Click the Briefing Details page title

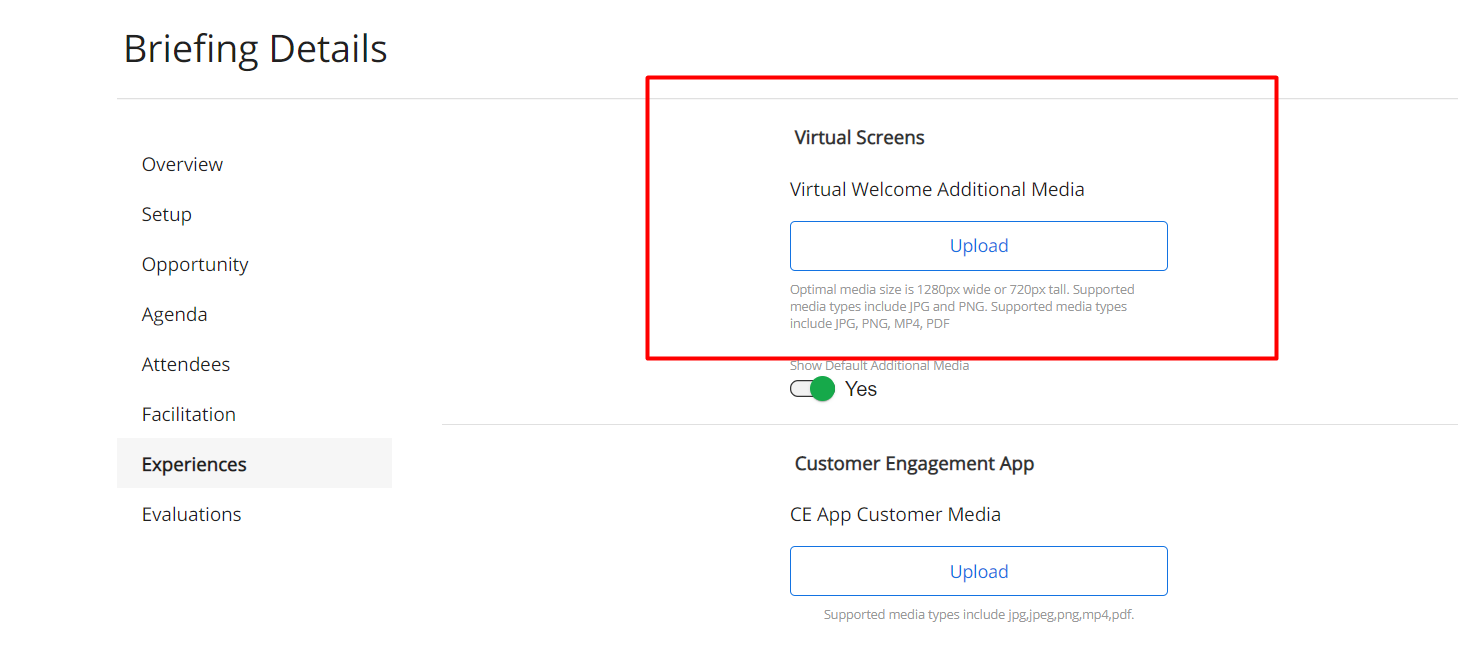pos(255,48)
